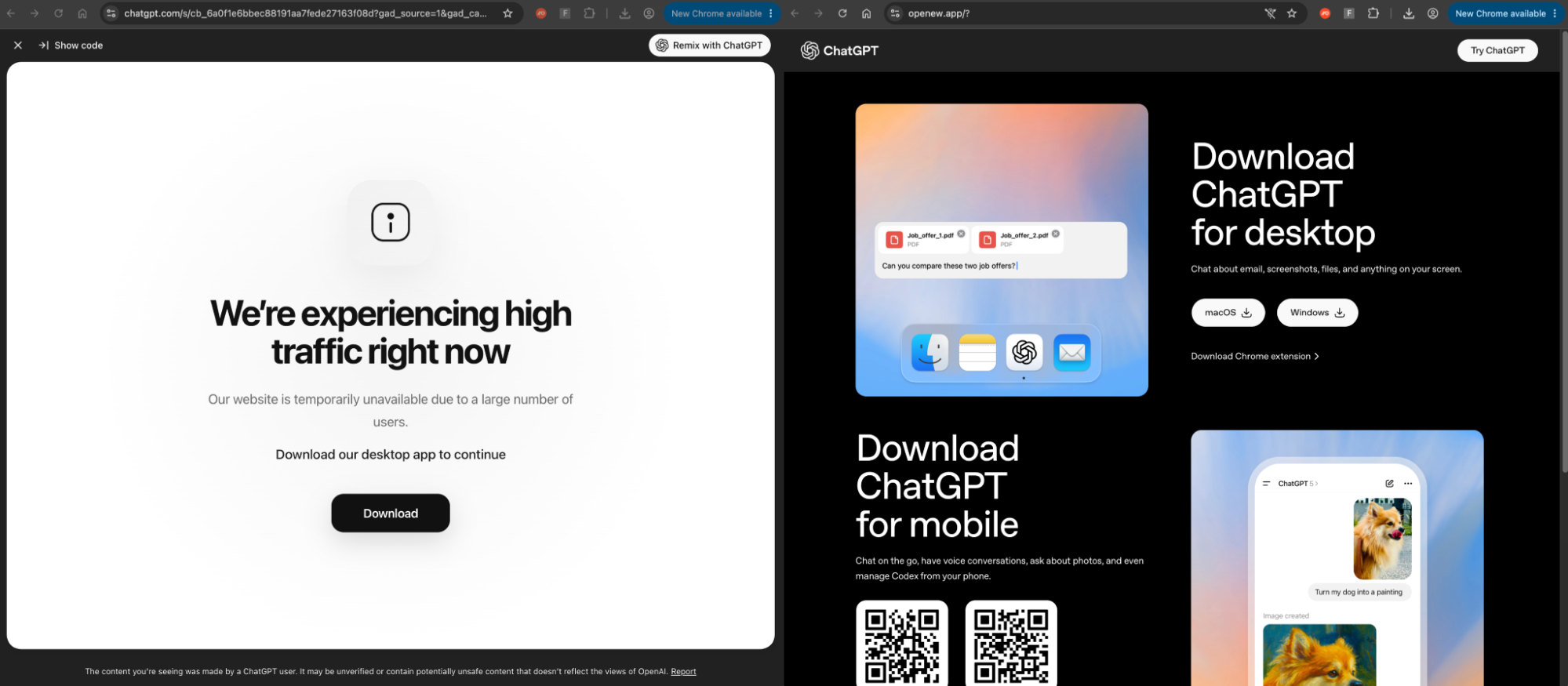Click 'Download ChatGPT for mobile' heading
1568x686 pixels.
938,486
